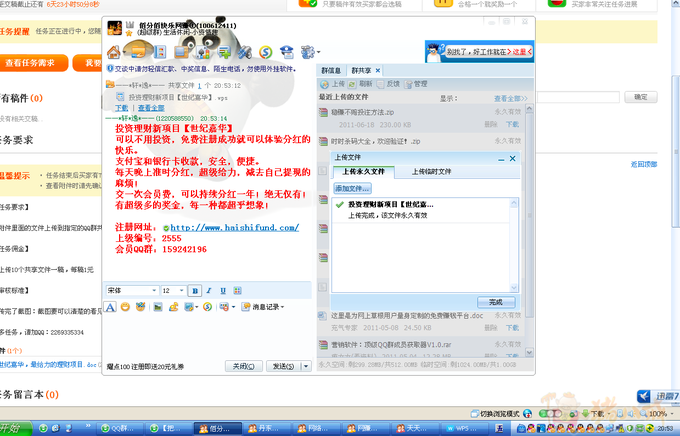Open group activity chart icon

click(x=203, y=52)
